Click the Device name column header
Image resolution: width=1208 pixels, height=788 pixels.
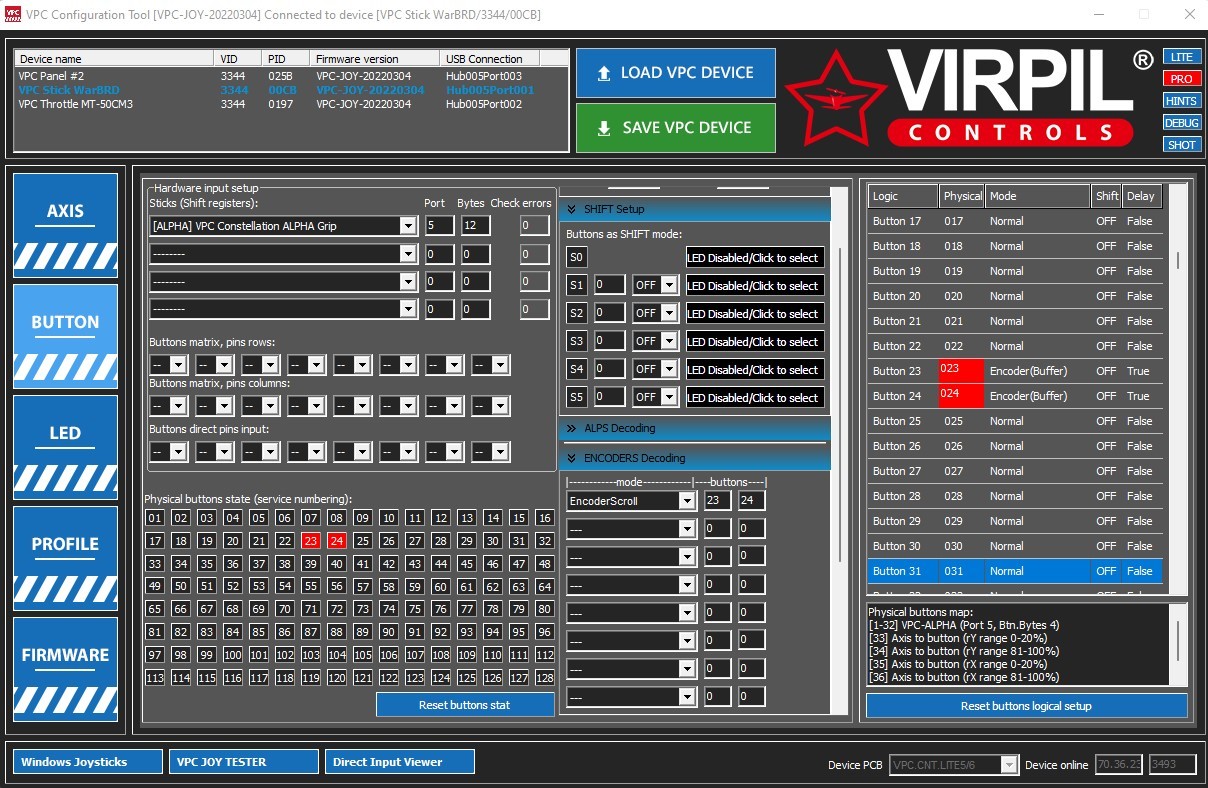coord(115,59)
